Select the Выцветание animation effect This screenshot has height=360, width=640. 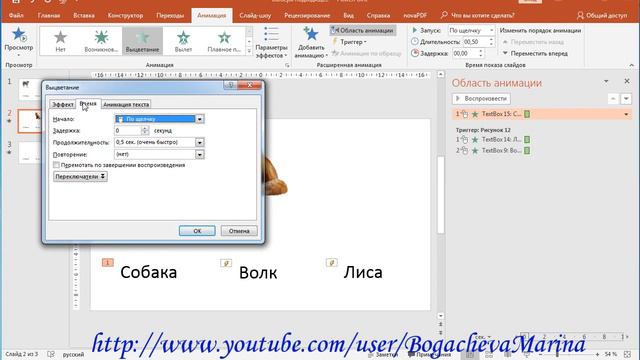[x=142, y=41]
